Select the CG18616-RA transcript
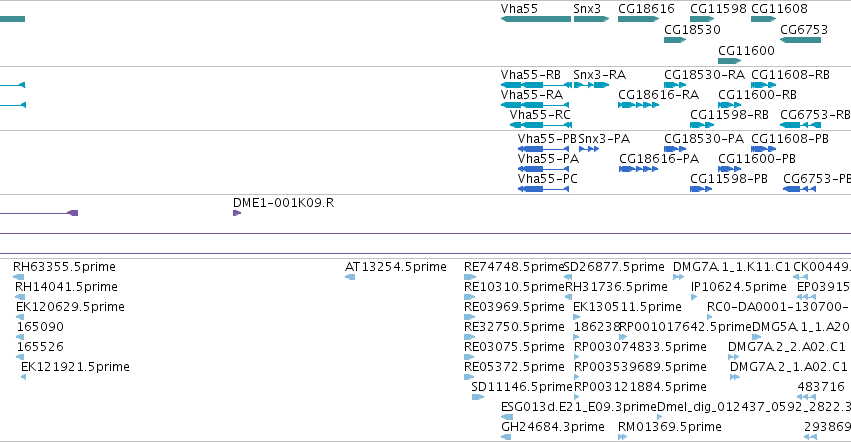 [x=658, y=94]
